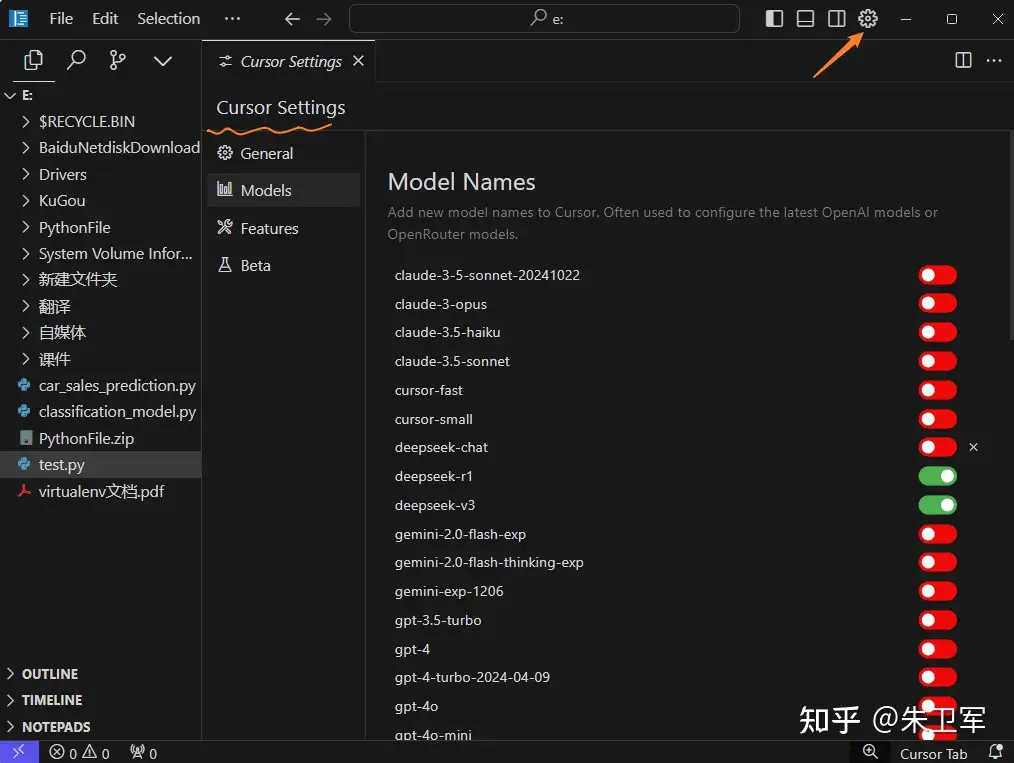Disable the deepseek-v3 model toggle
The image size is (1014, 763).
[937, 505]
